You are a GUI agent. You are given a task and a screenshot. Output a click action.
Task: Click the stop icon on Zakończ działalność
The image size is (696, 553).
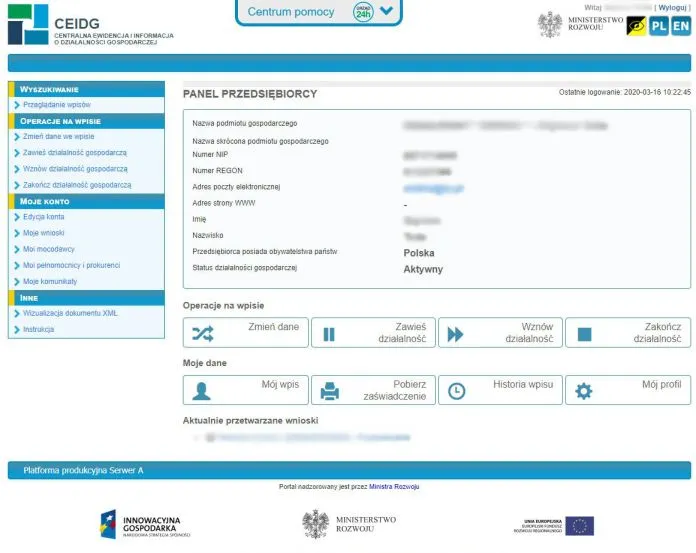[585, 334]
